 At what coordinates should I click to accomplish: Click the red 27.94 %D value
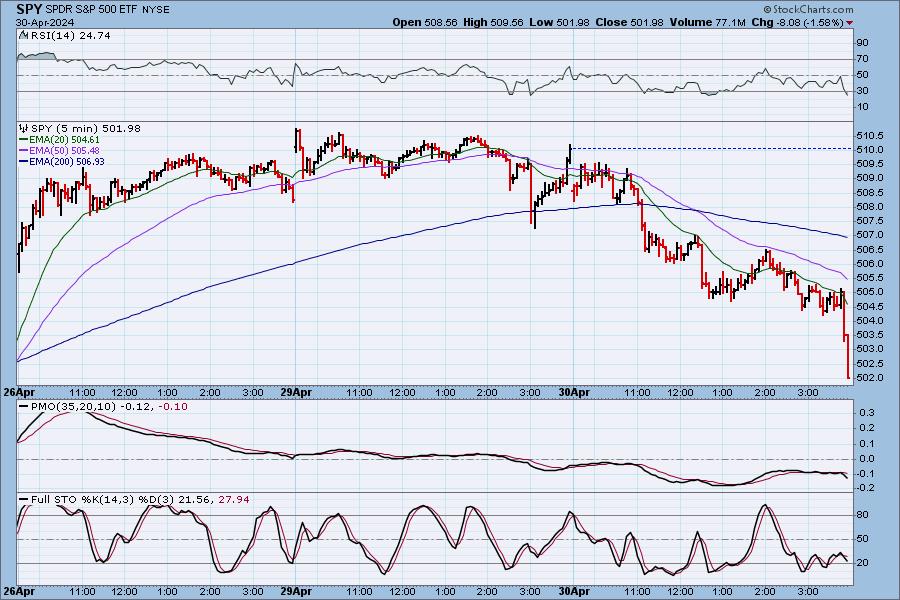(234, 500)
